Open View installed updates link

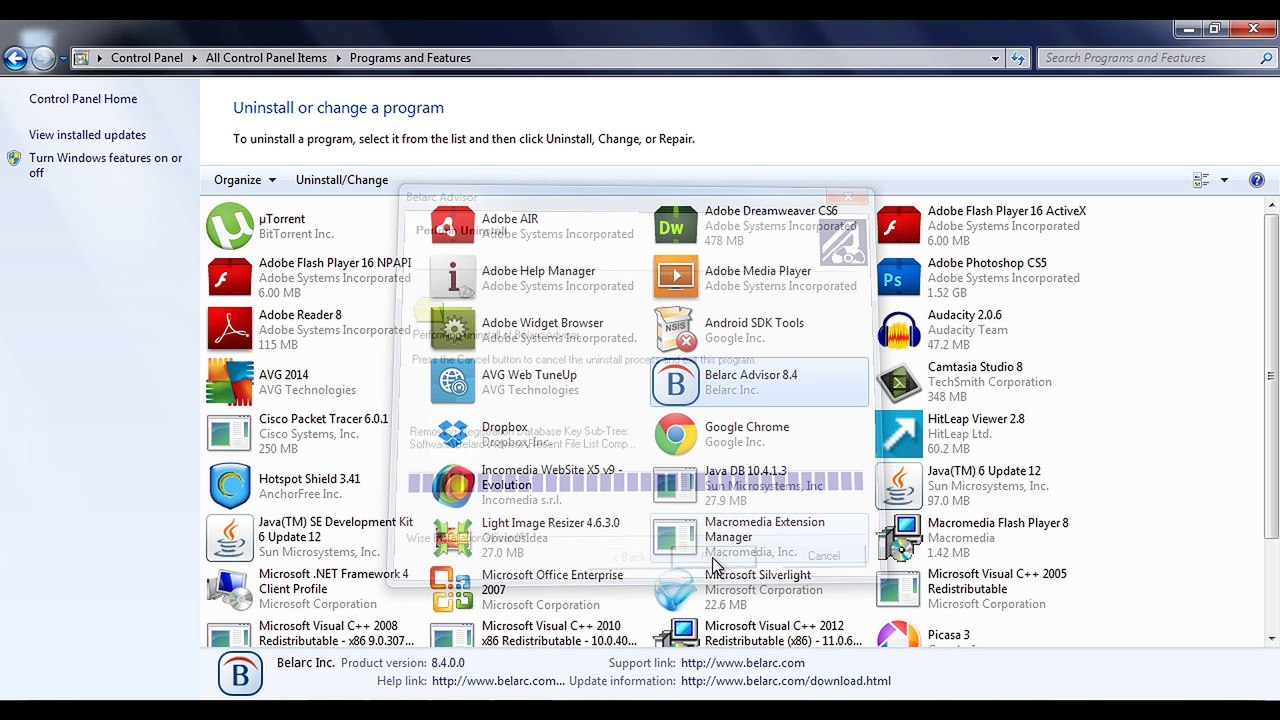87,135
